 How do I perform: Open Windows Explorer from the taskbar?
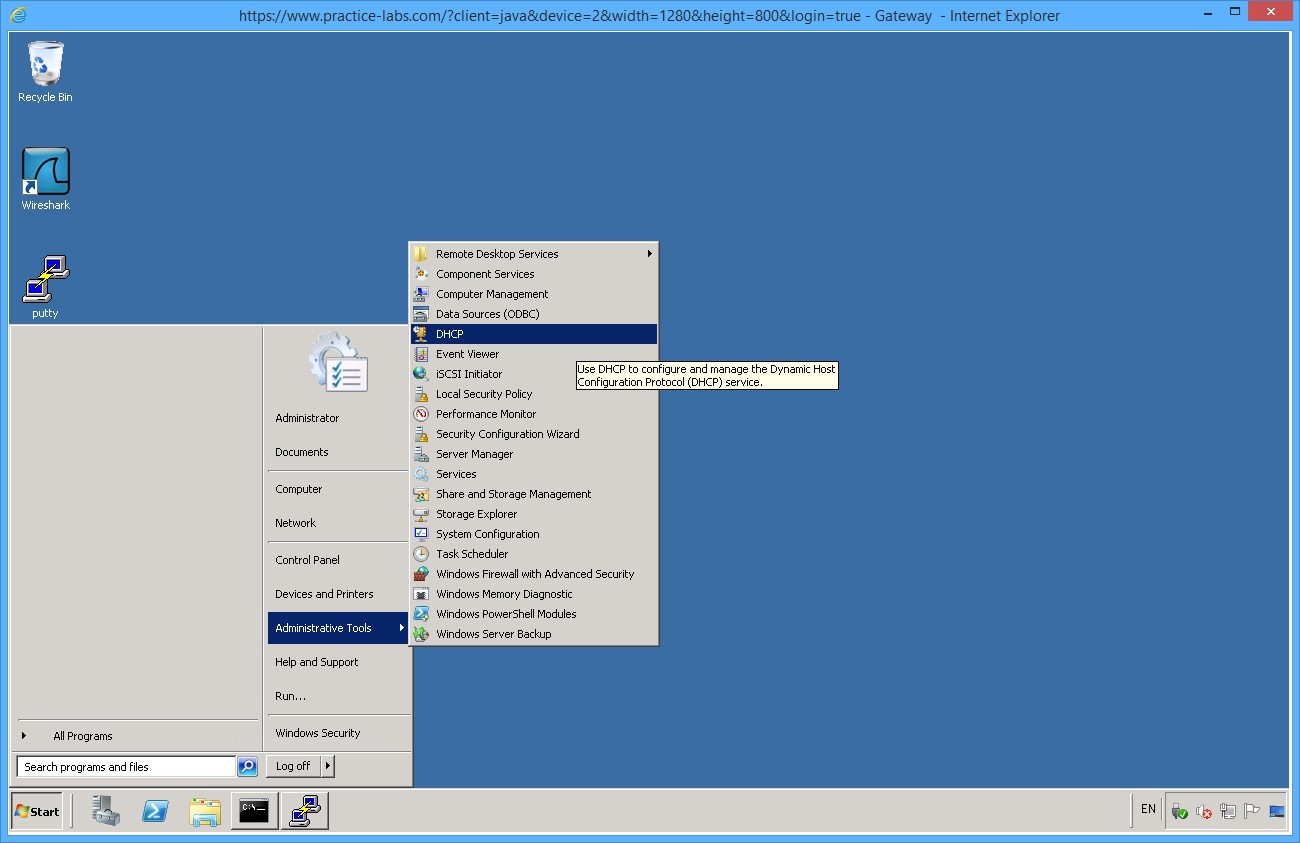click(x=205, y=811)
